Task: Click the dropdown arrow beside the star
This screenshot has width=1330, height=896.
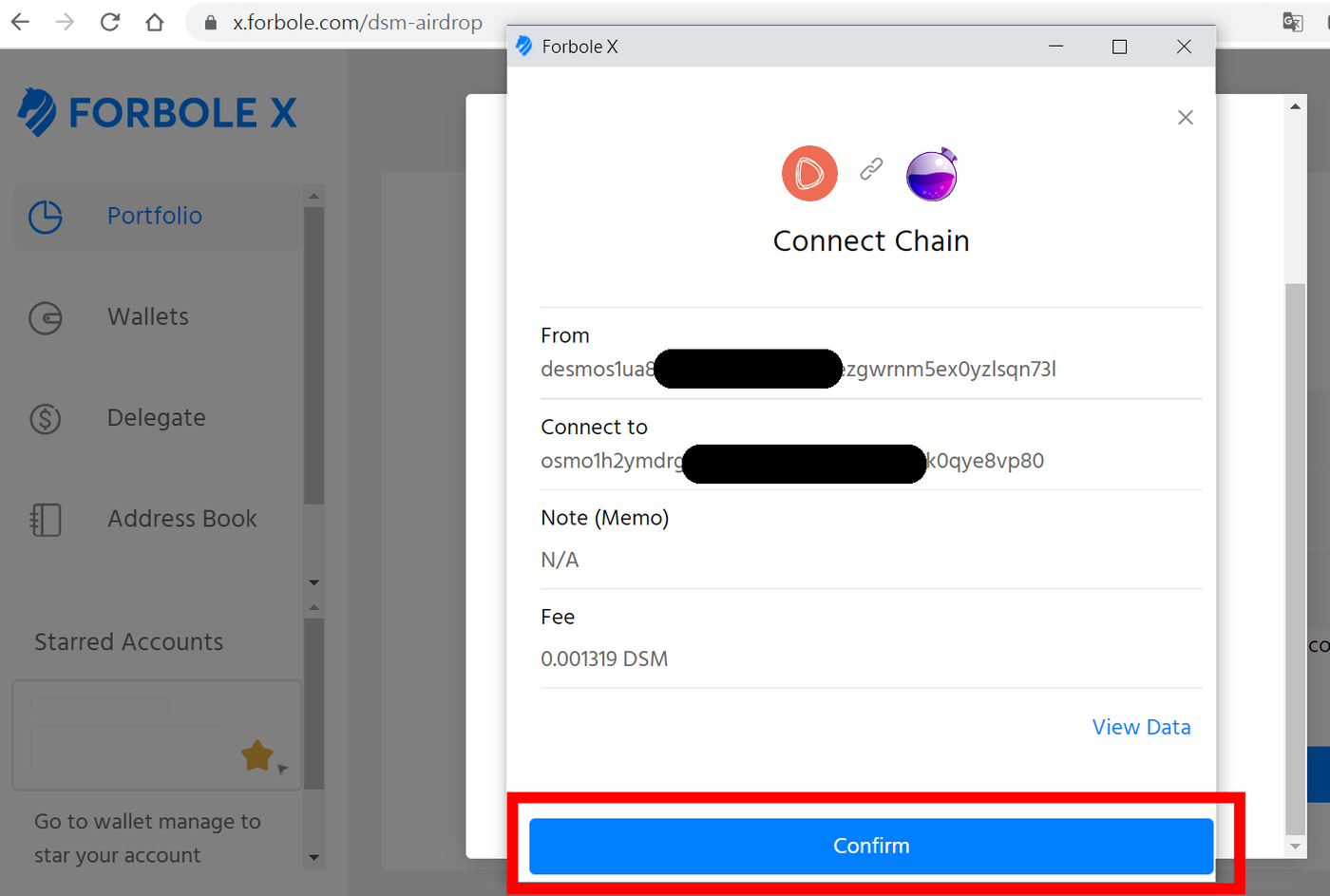Action: point(282,769)
